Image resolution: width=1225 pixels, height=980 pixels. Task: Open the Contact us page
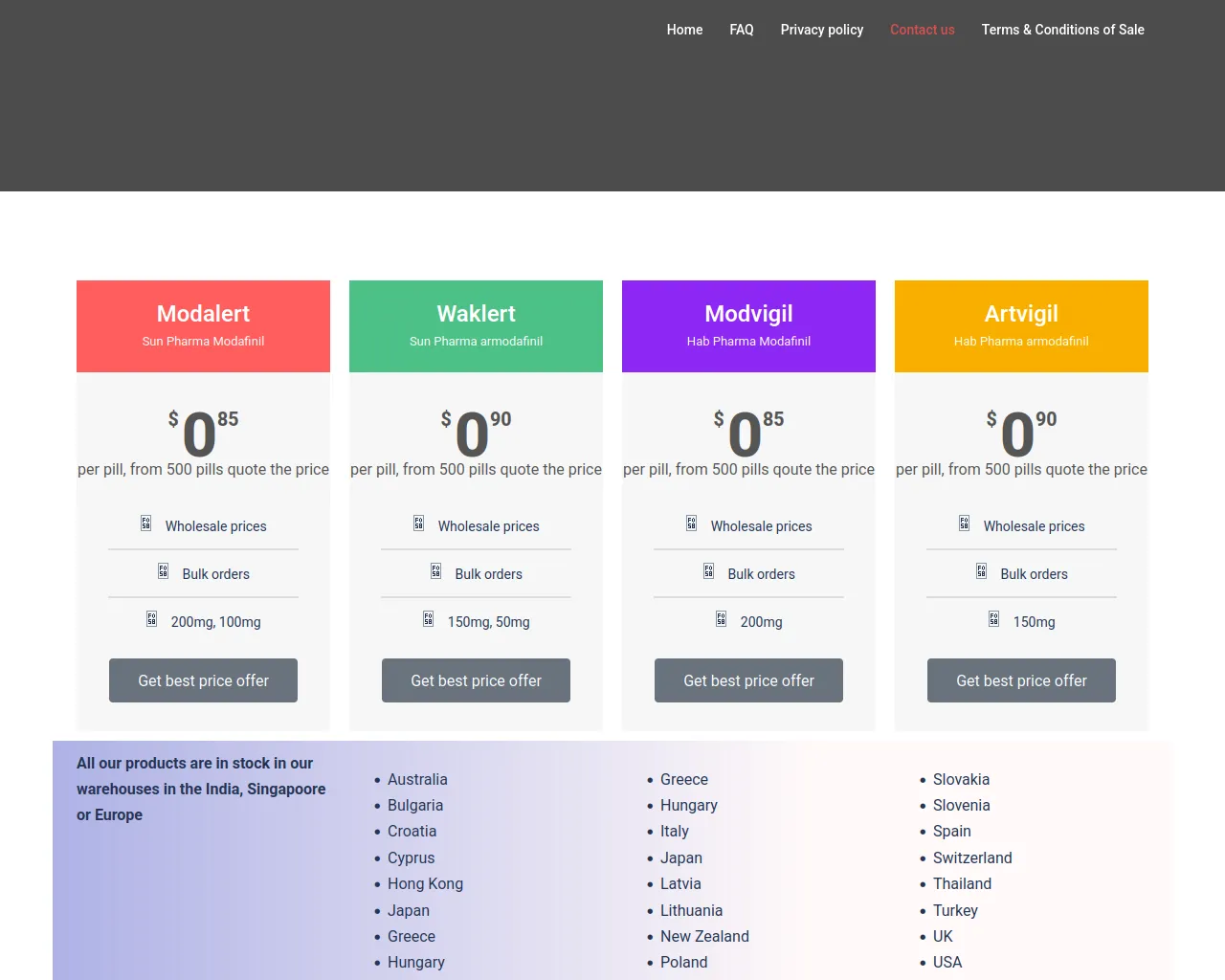click(x=923, y=30)
